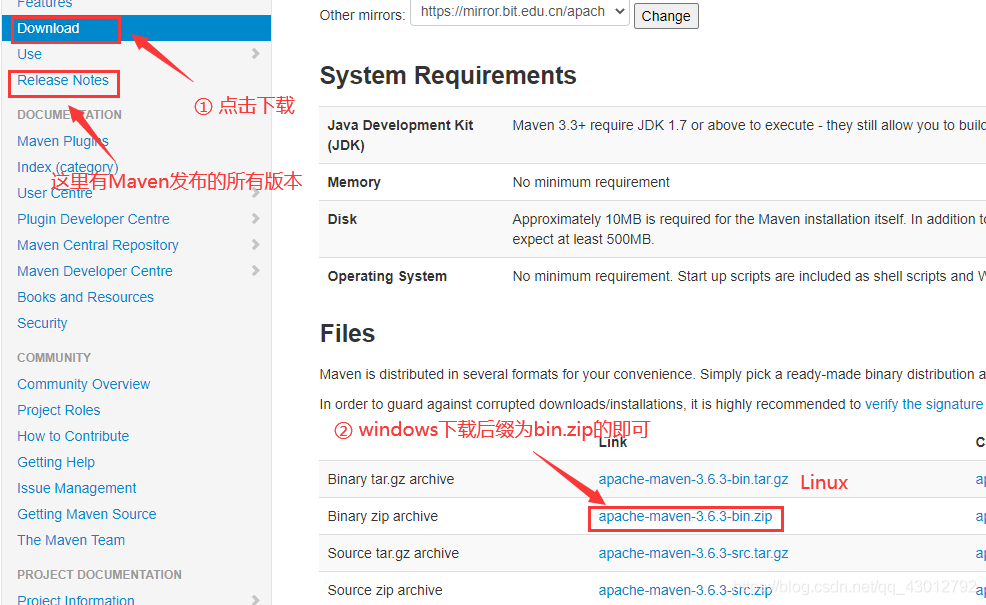986x605 pixels.
Task: Select the System Requirements heading
Action: tap(448, 75)
